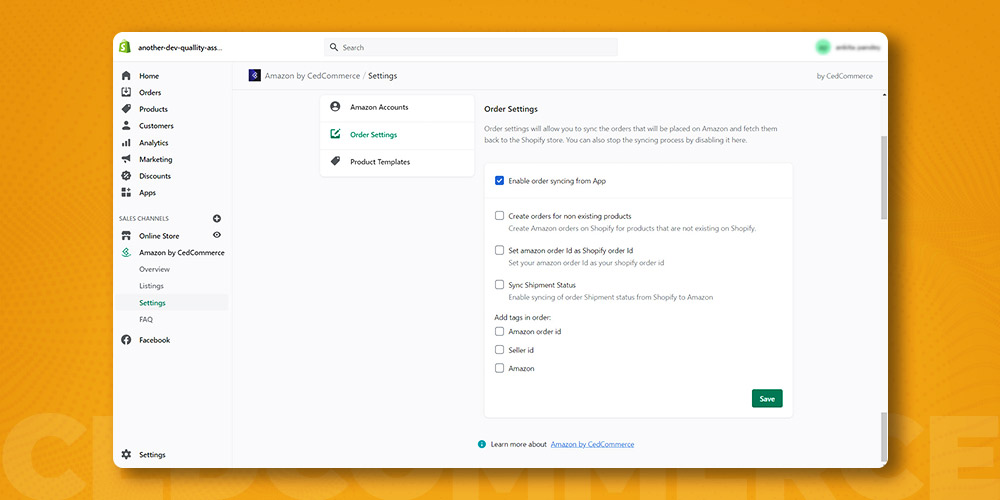The width and height of the screenshot is (1000, 500).
Task: Switch to Product Templates tab
Action: pos(397,162)
